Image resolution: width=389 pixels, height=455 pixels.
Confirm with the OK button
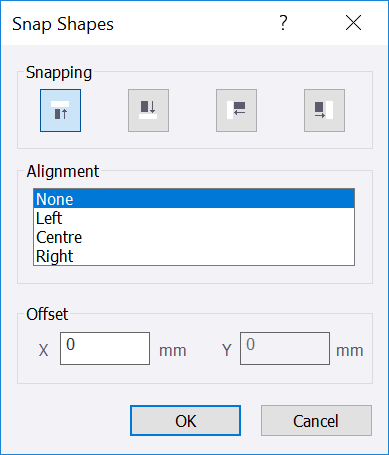(185, 421)
